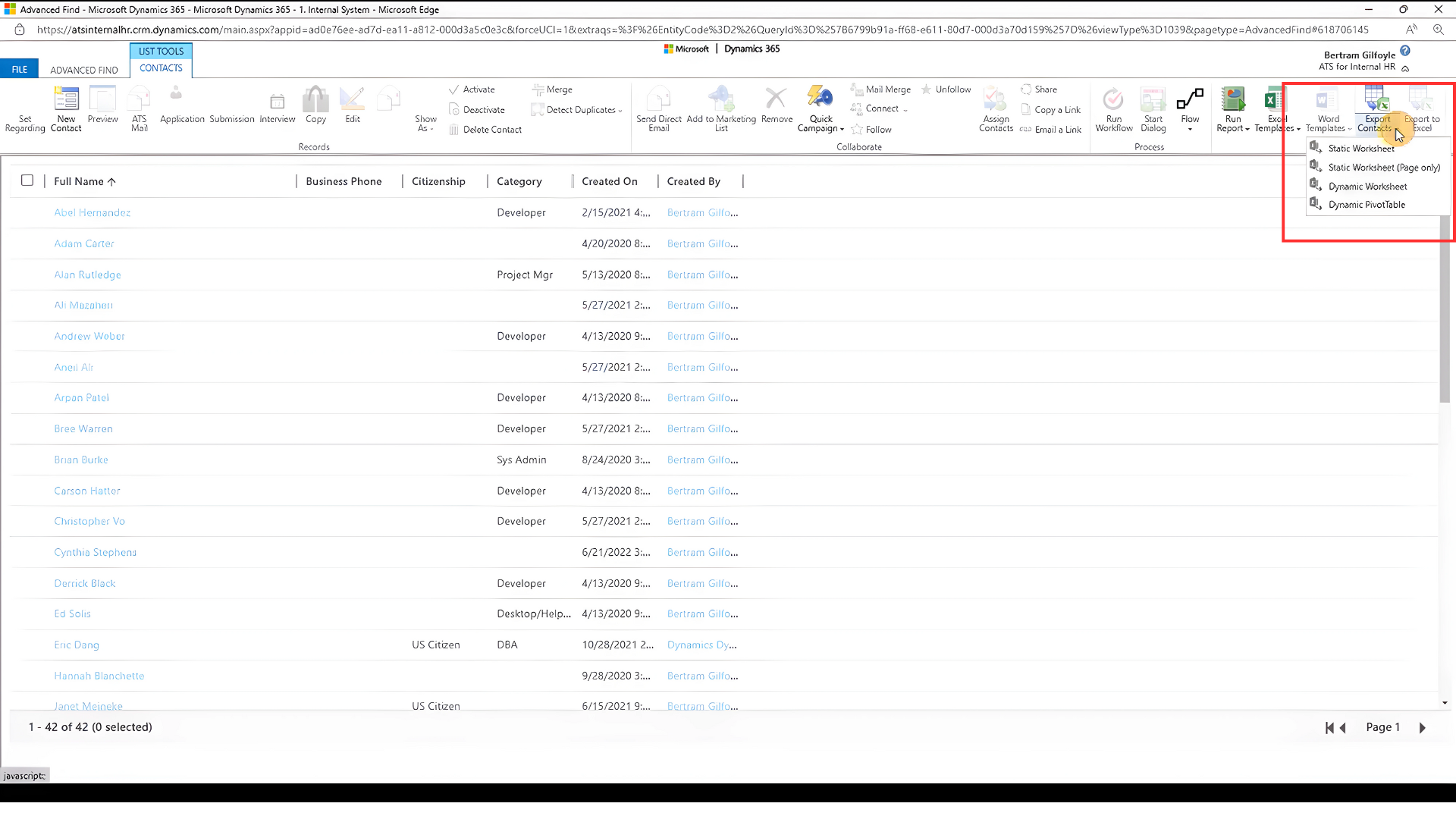The height and width of the screenshot is (819, 1456).
Task: Click the vertical scrollbar thumb
Action: click(1445, 309)
